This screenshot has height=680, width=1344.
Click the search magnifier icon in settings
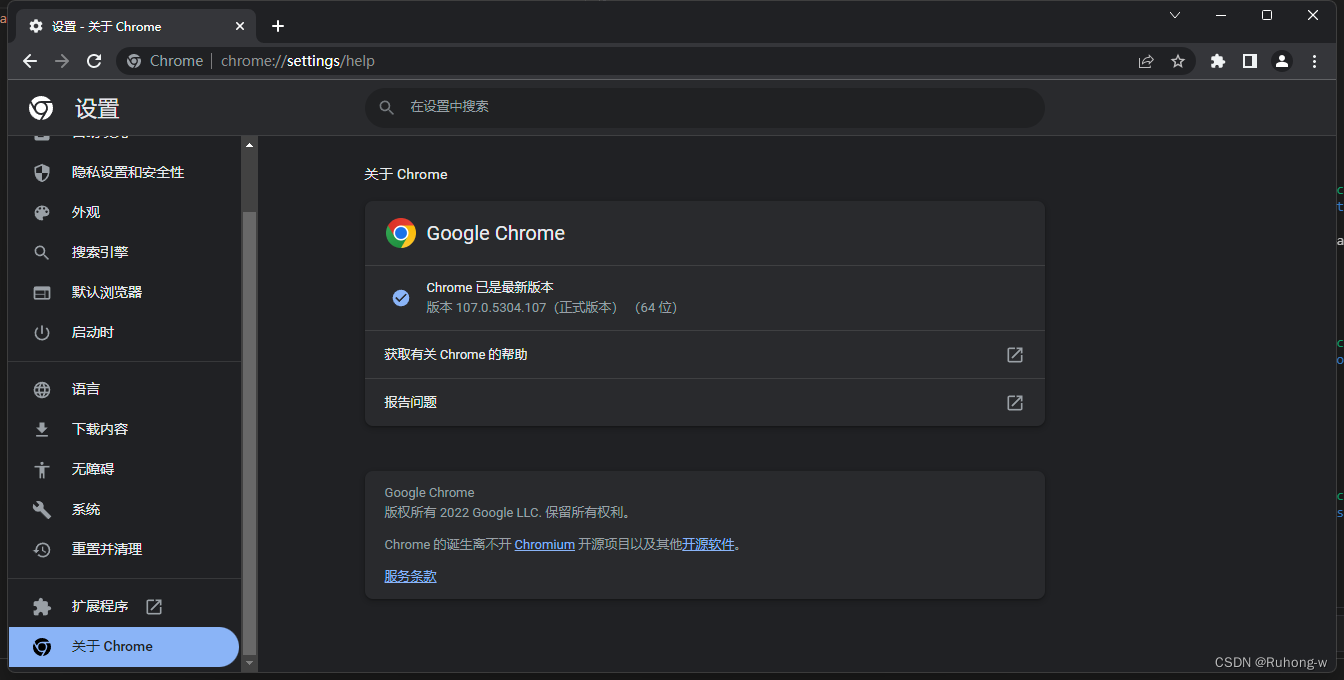click(387, 107)
